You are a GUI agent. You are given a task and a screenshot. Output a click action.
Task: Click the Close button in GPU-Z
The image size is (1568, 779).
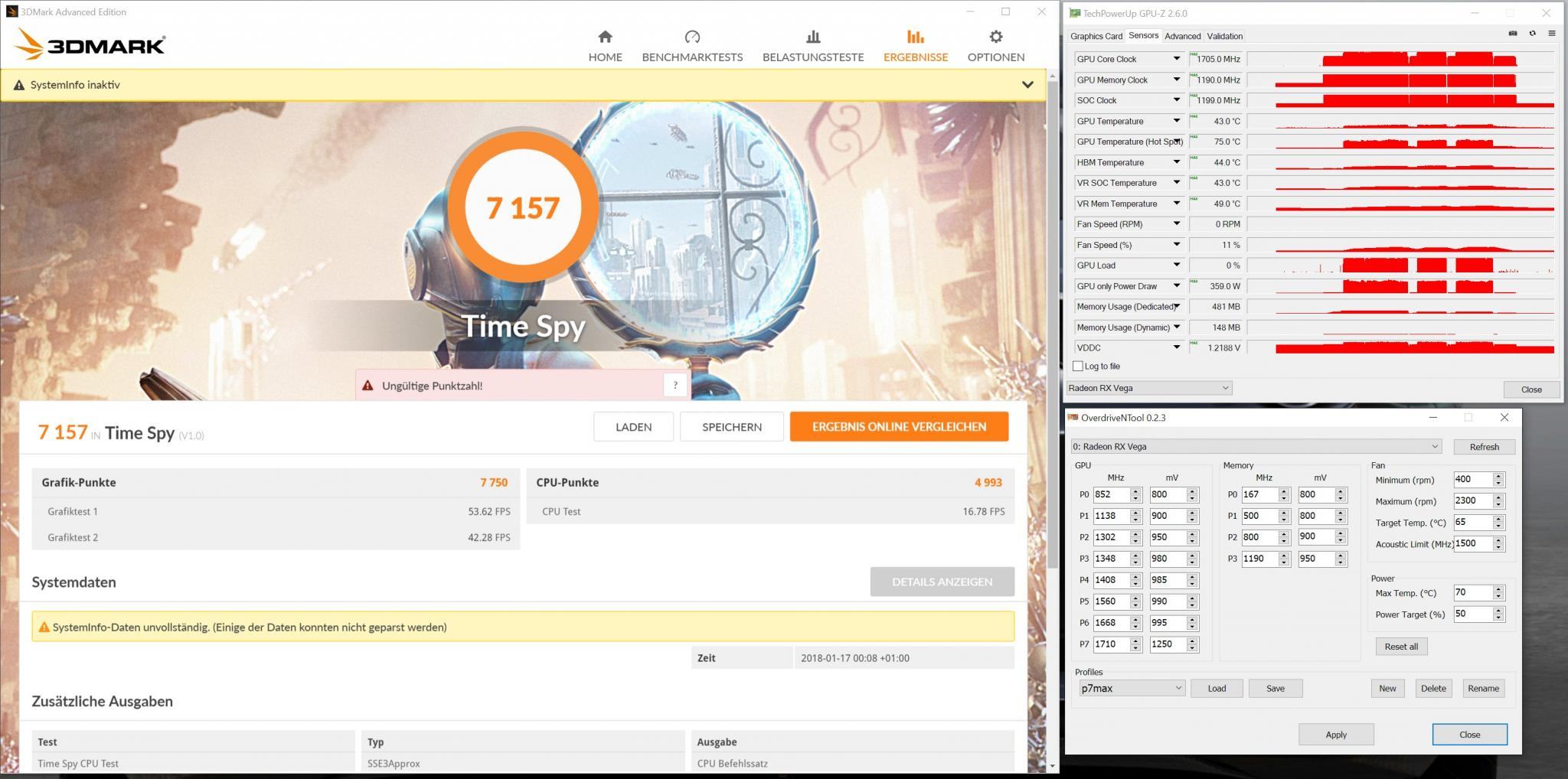(1531, 389)
